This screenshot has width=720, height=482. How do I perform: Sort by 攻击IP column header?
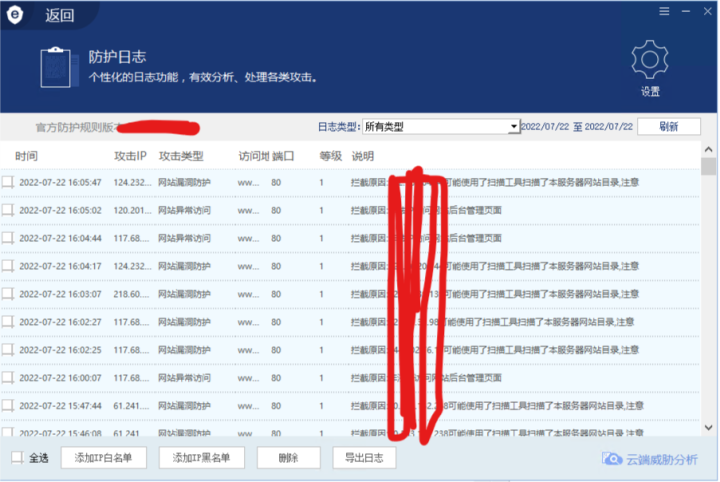(130, 156)
